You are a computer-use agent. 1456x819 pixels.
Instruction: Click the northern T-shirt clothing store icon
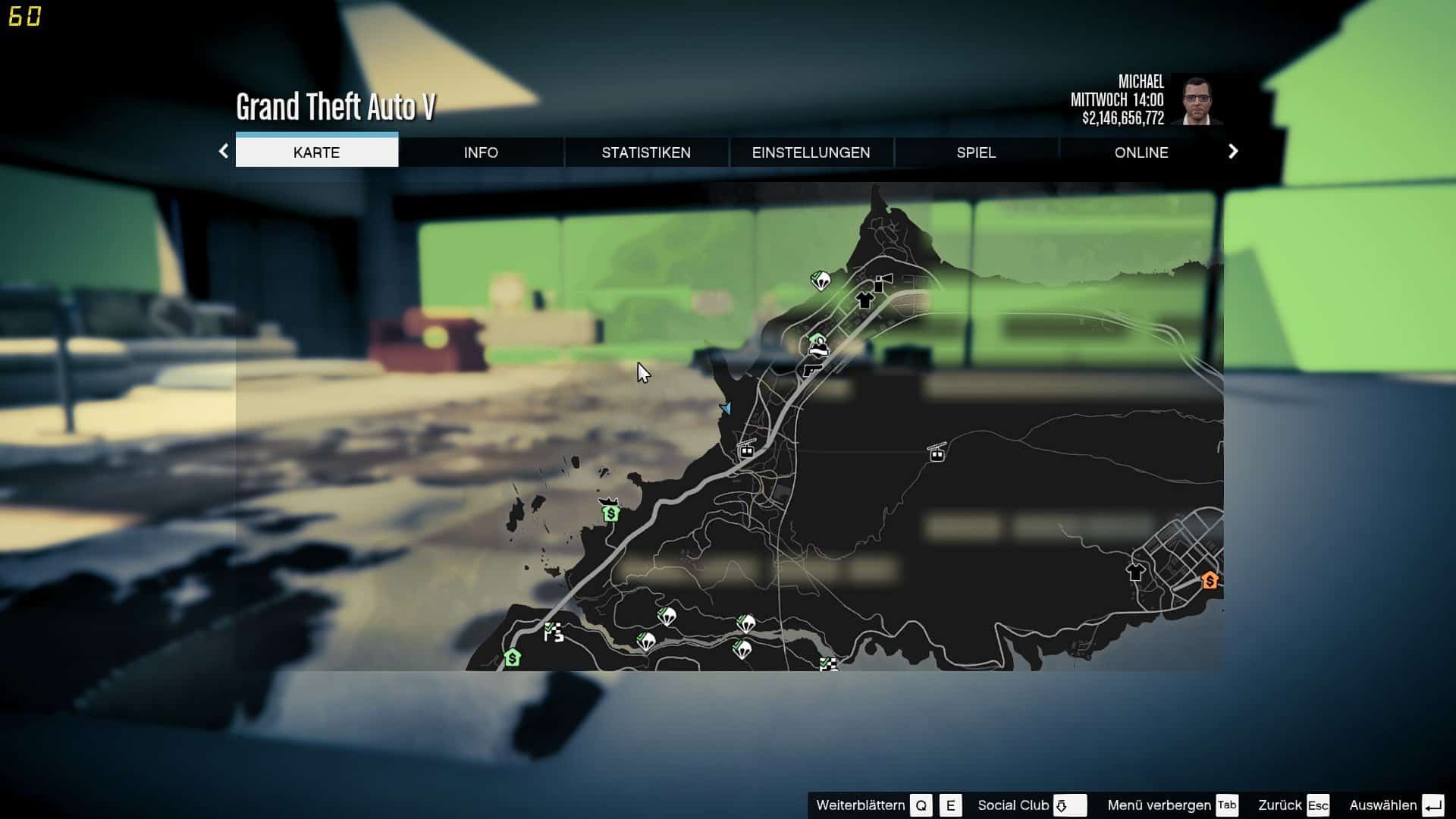864,300
